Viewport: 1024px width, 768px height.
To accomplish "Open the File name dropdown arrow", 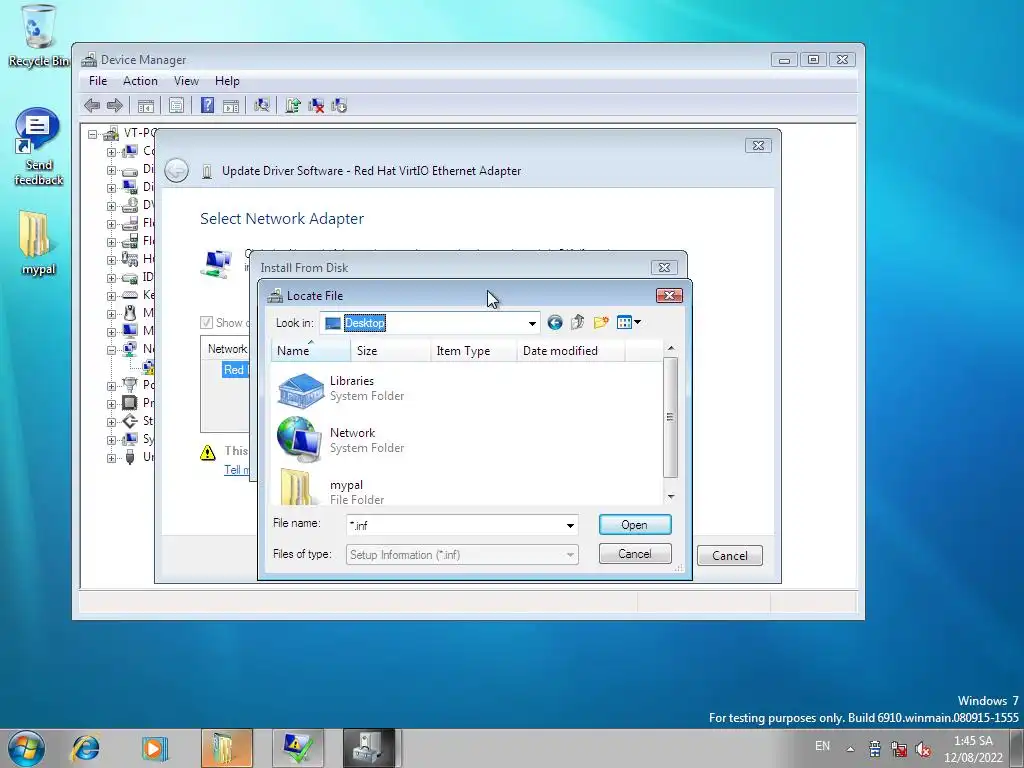I will pos(570,525).
